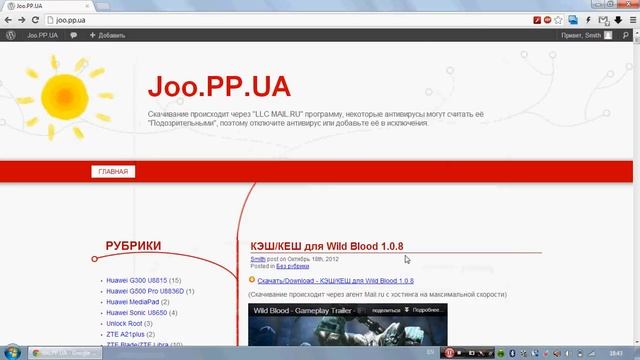
Task: Click the Добавить add-new menu
Action: coord(107,36)
